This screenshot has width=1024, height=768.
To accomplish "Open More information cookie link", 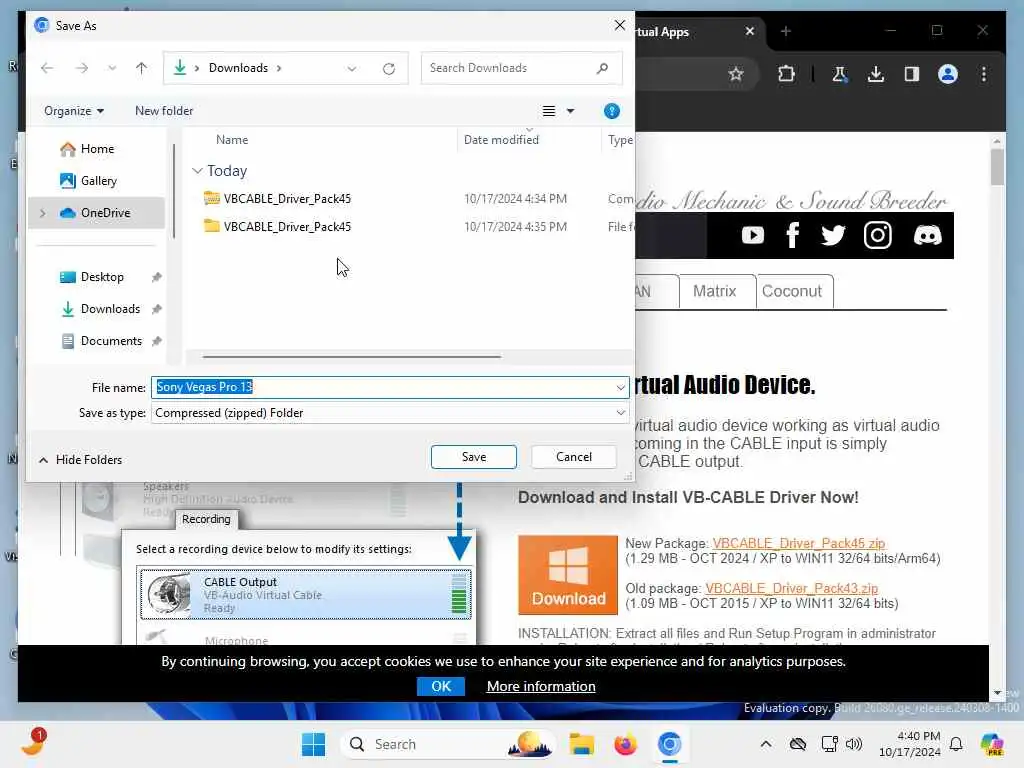I will pos(541,686).
